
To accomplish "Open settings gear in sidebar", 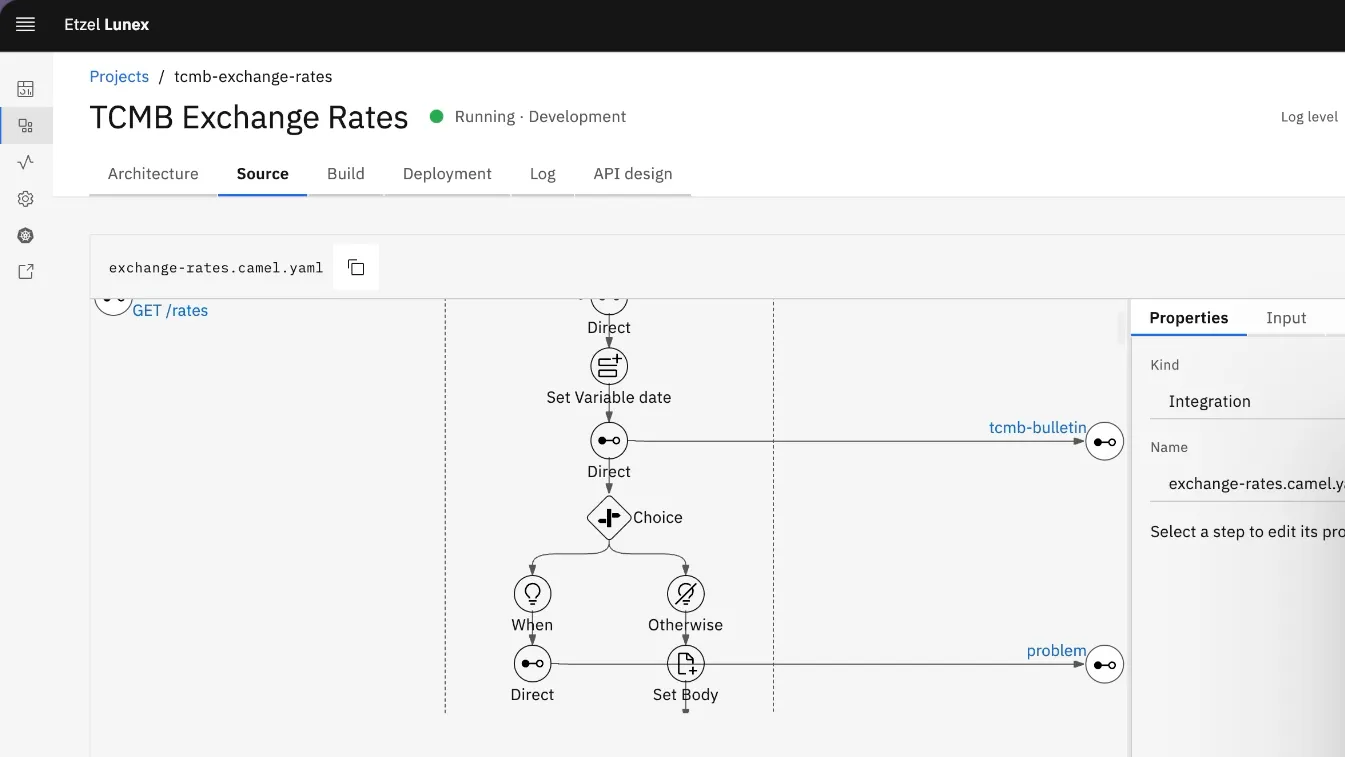I will (26, 199).
